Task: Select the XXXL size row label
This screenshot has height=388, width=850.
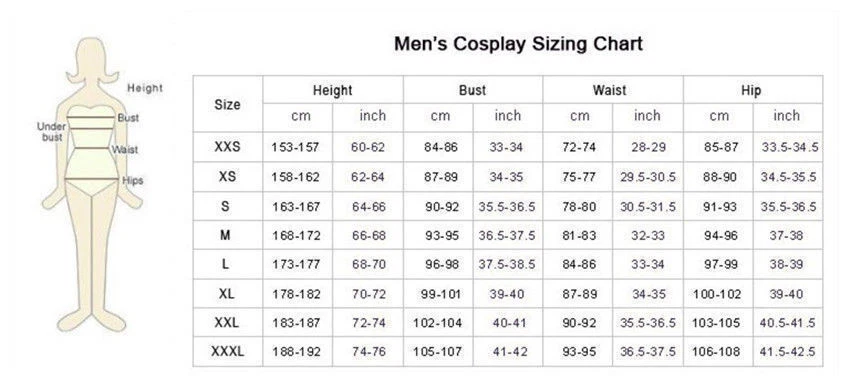Action: click(227, 352)
